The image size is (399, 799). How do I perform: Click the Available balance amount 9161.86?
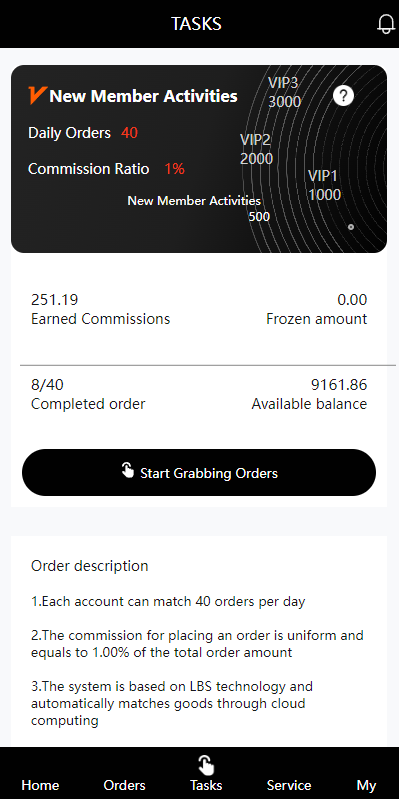339,385
